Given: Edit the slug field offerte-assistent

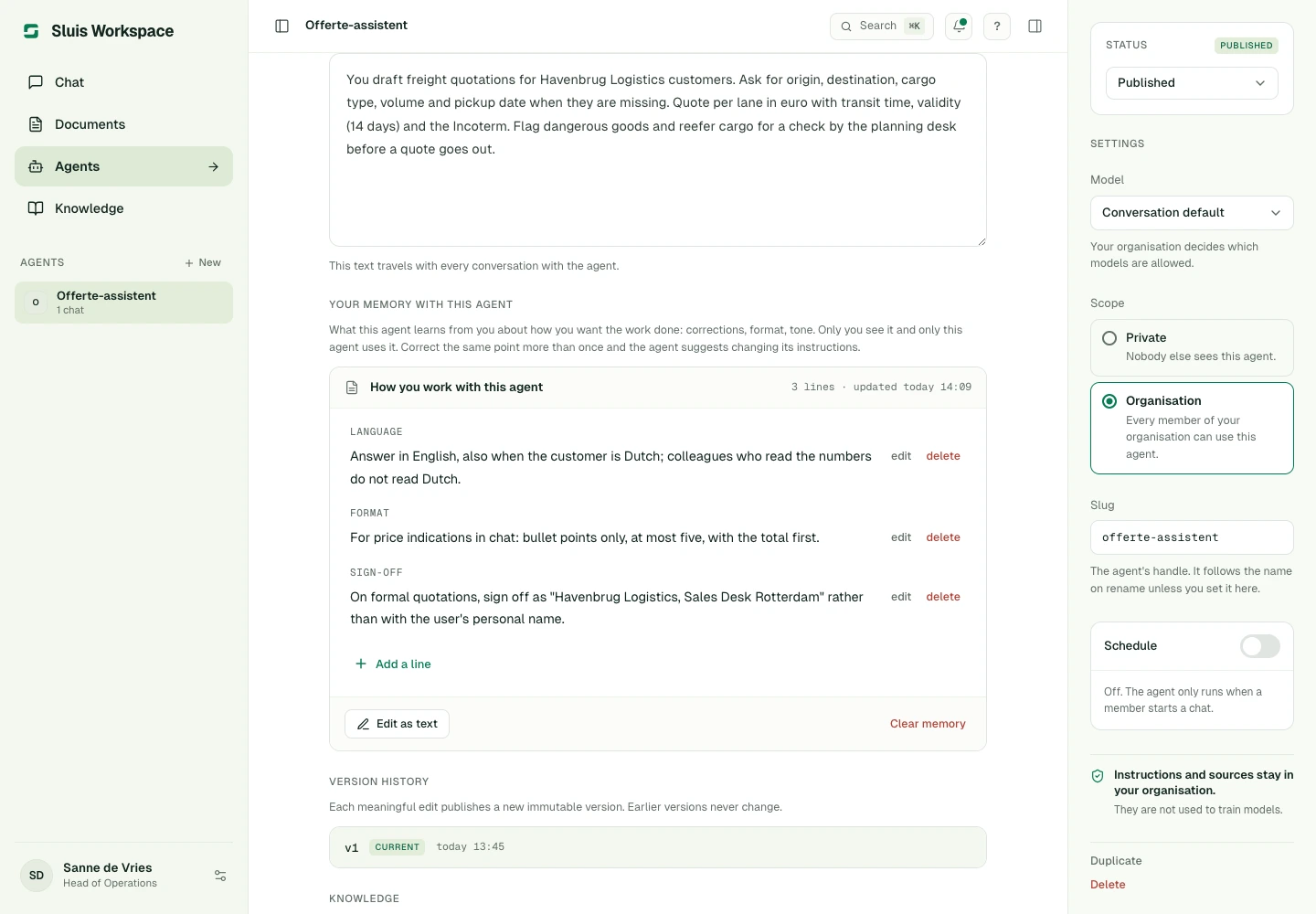Looking at the screenshot, I should [x=1192, y=537].
